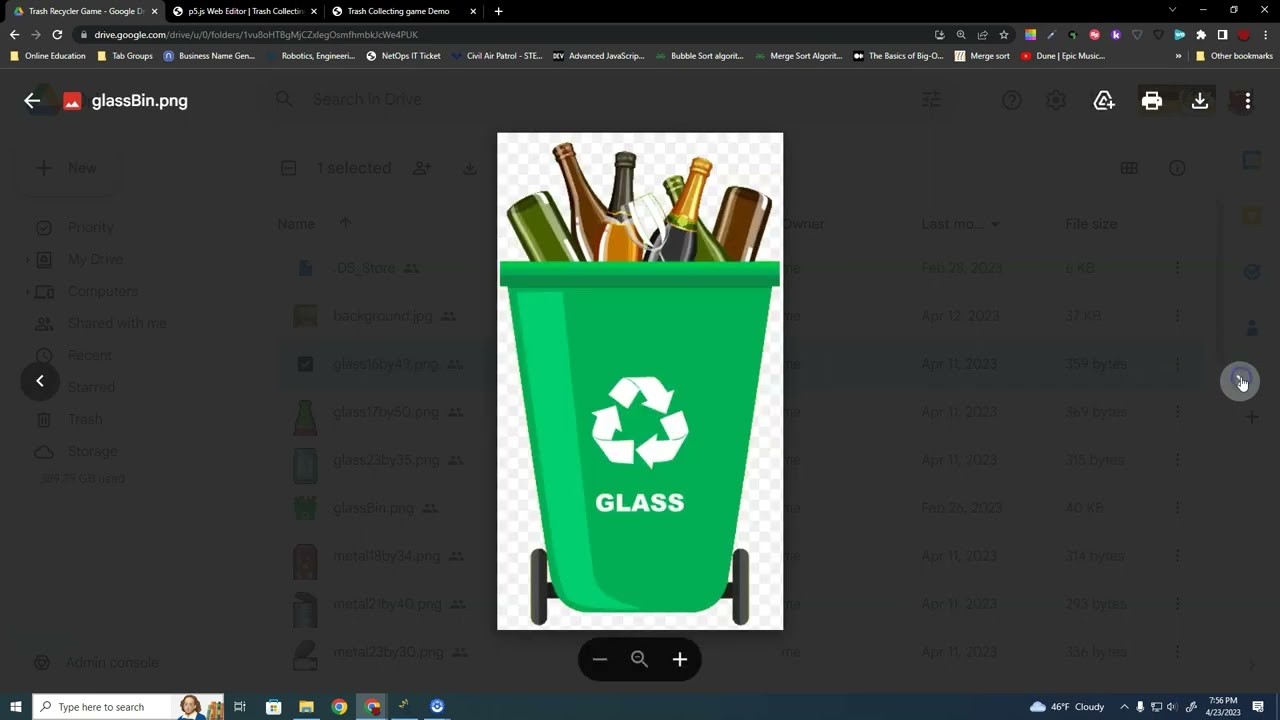Viewport: 1280px width, 720px height.
Task: Bookmark this page with the star
Action: point(1004,34)
